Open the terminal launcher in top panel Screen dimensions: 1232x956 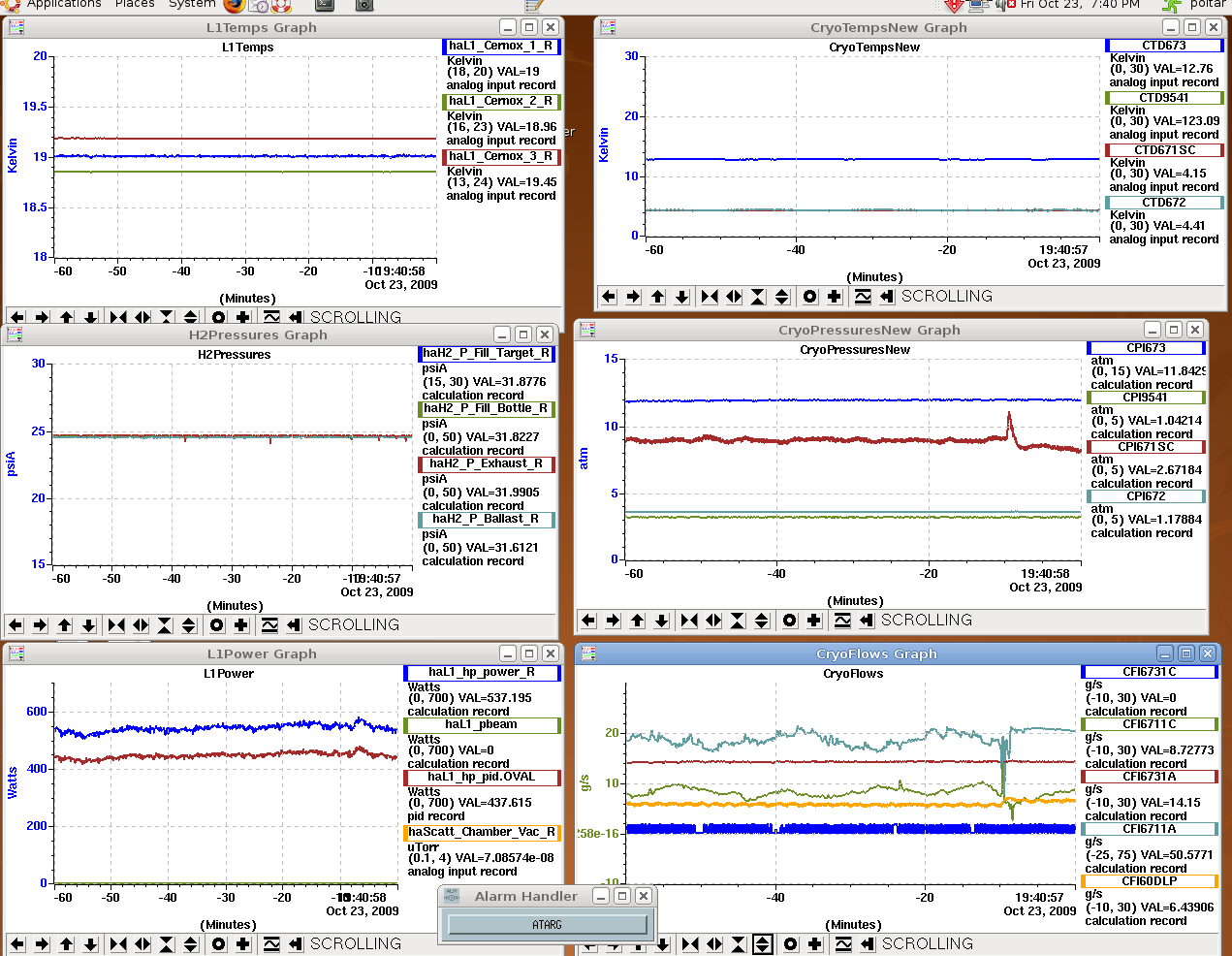click(x=324, y=5)
